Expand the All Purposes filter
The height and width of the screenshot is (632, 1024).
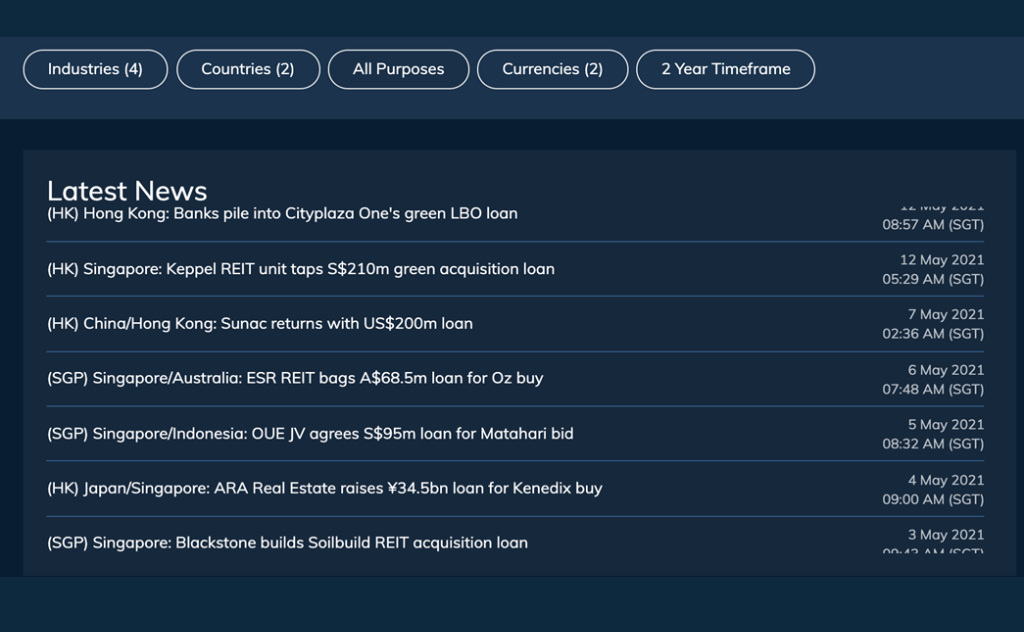tap(398, 69)
